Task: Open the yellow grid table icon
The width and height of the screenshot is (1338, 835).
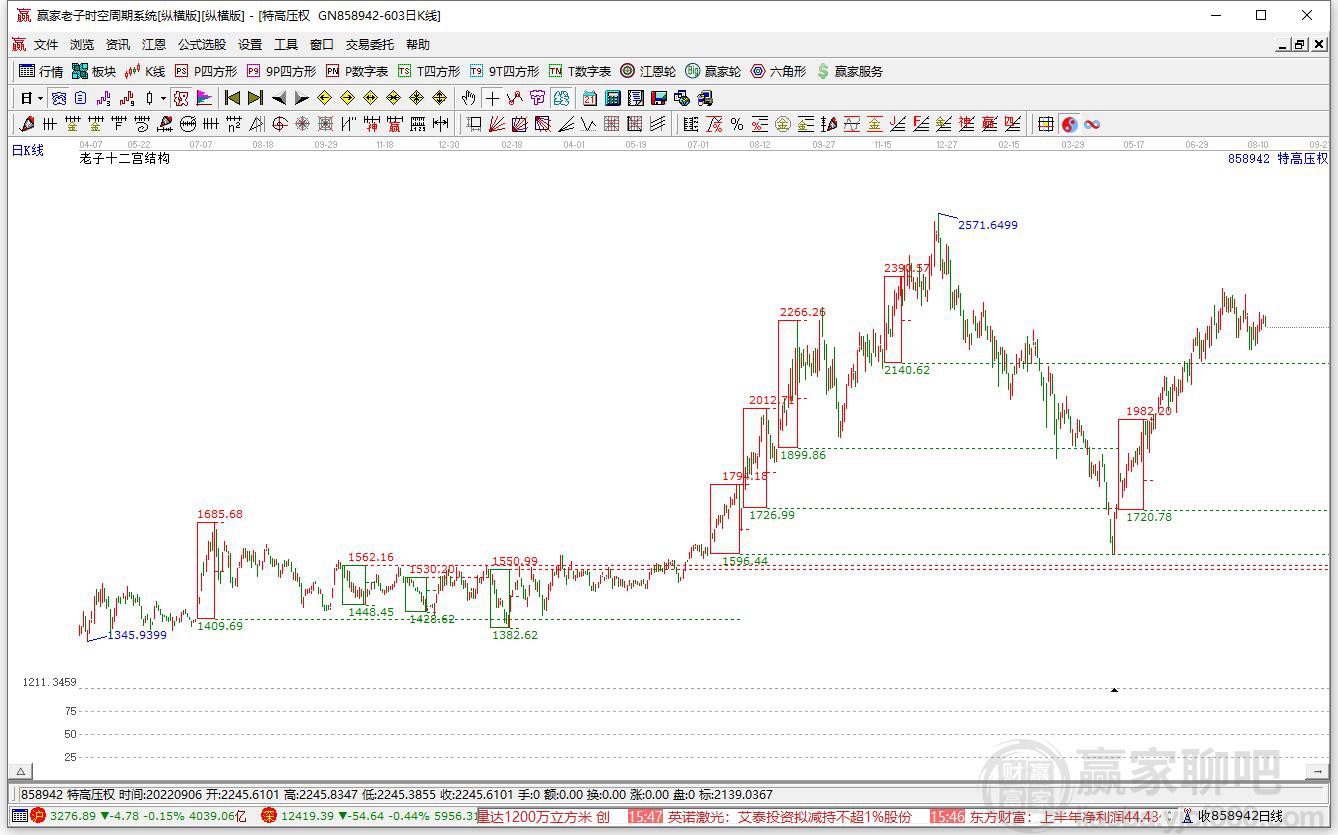Action: click(x=1046, y=124)
